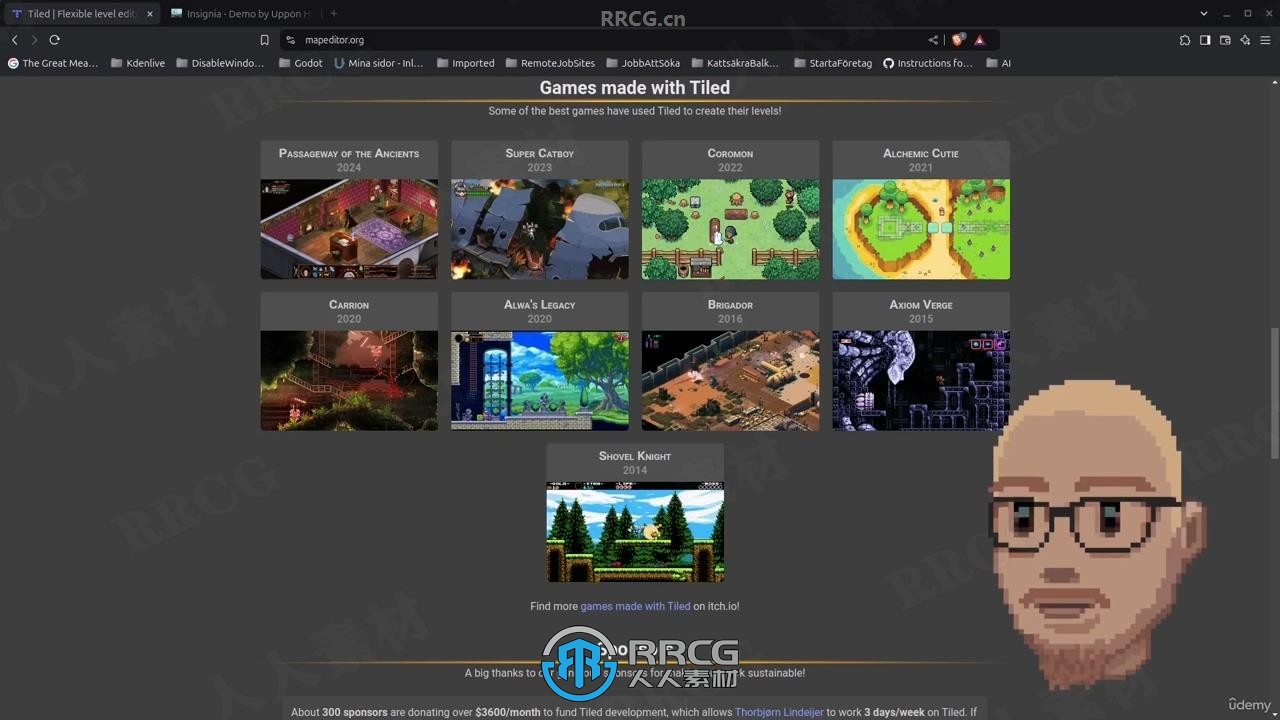Open The Great Mea... bookmark
1280x720 pixels.
click(x=53, y=63)
